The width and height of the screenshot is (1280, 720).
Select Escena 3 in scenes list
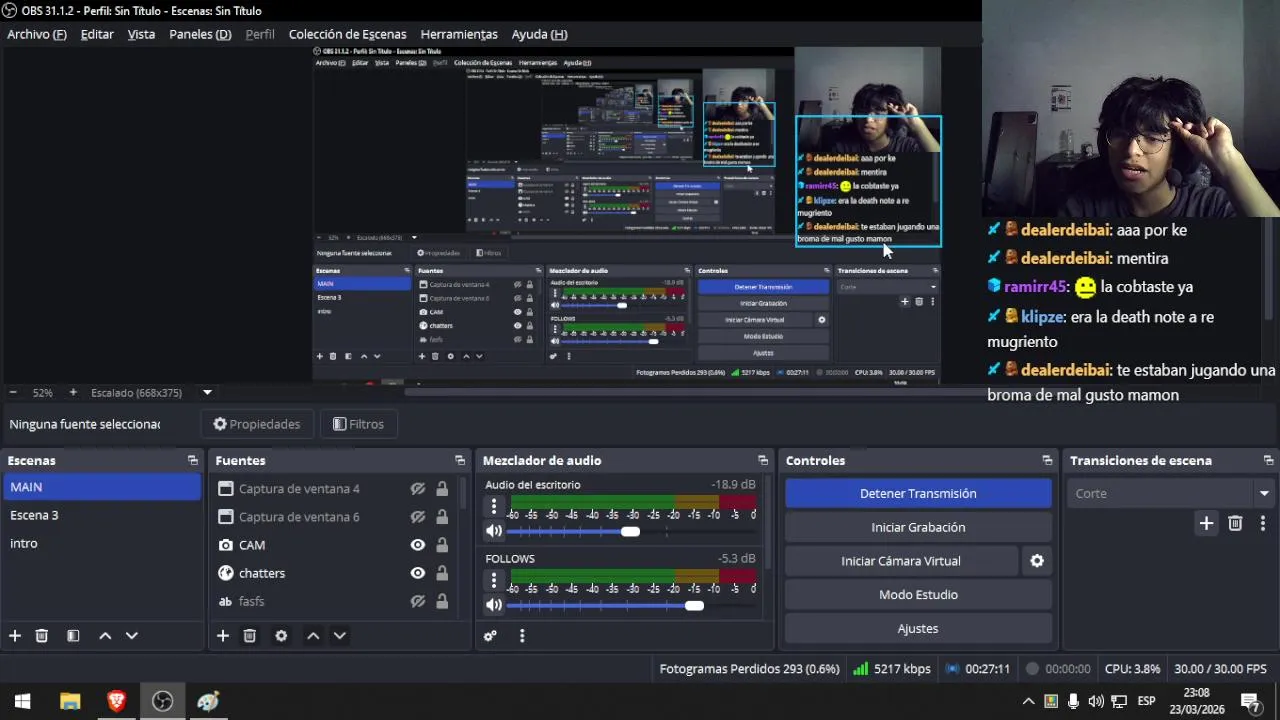point(102,515)
